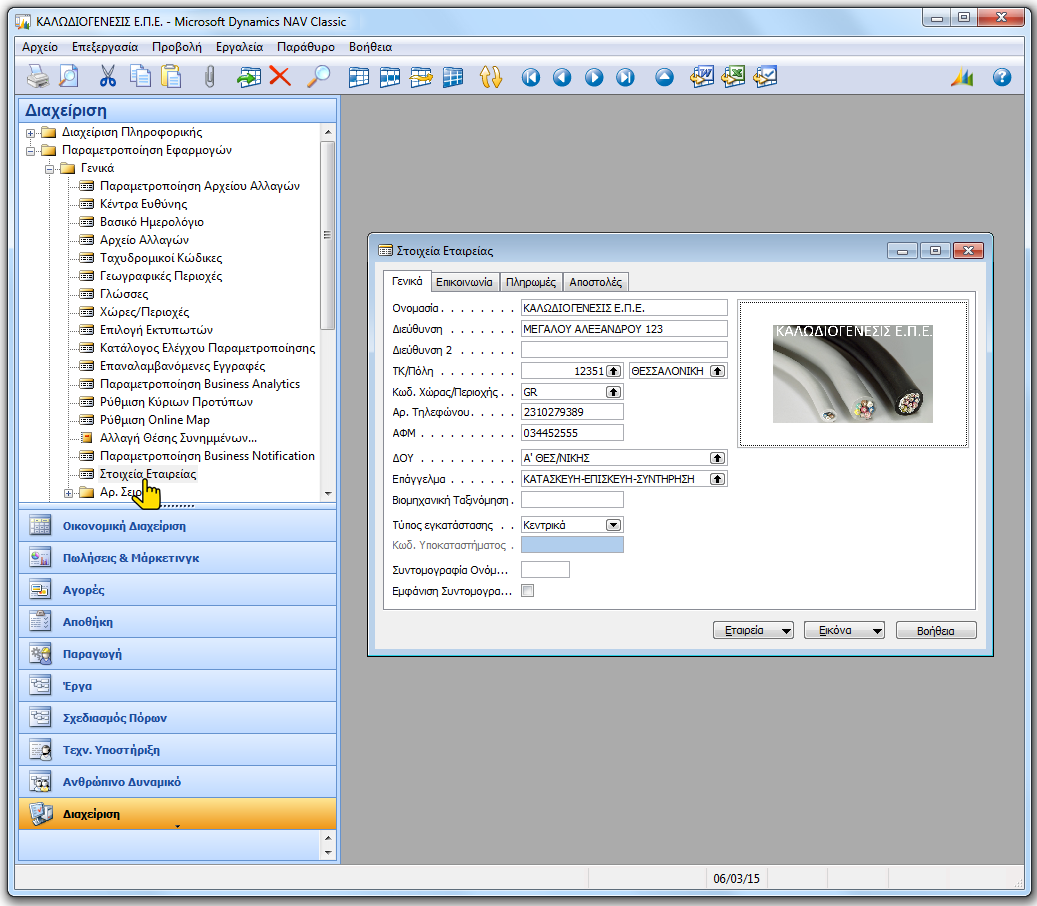This screenshot has height=906, width=1037.
Task: Open the Εταιρεία button menu
Action: 753,630
